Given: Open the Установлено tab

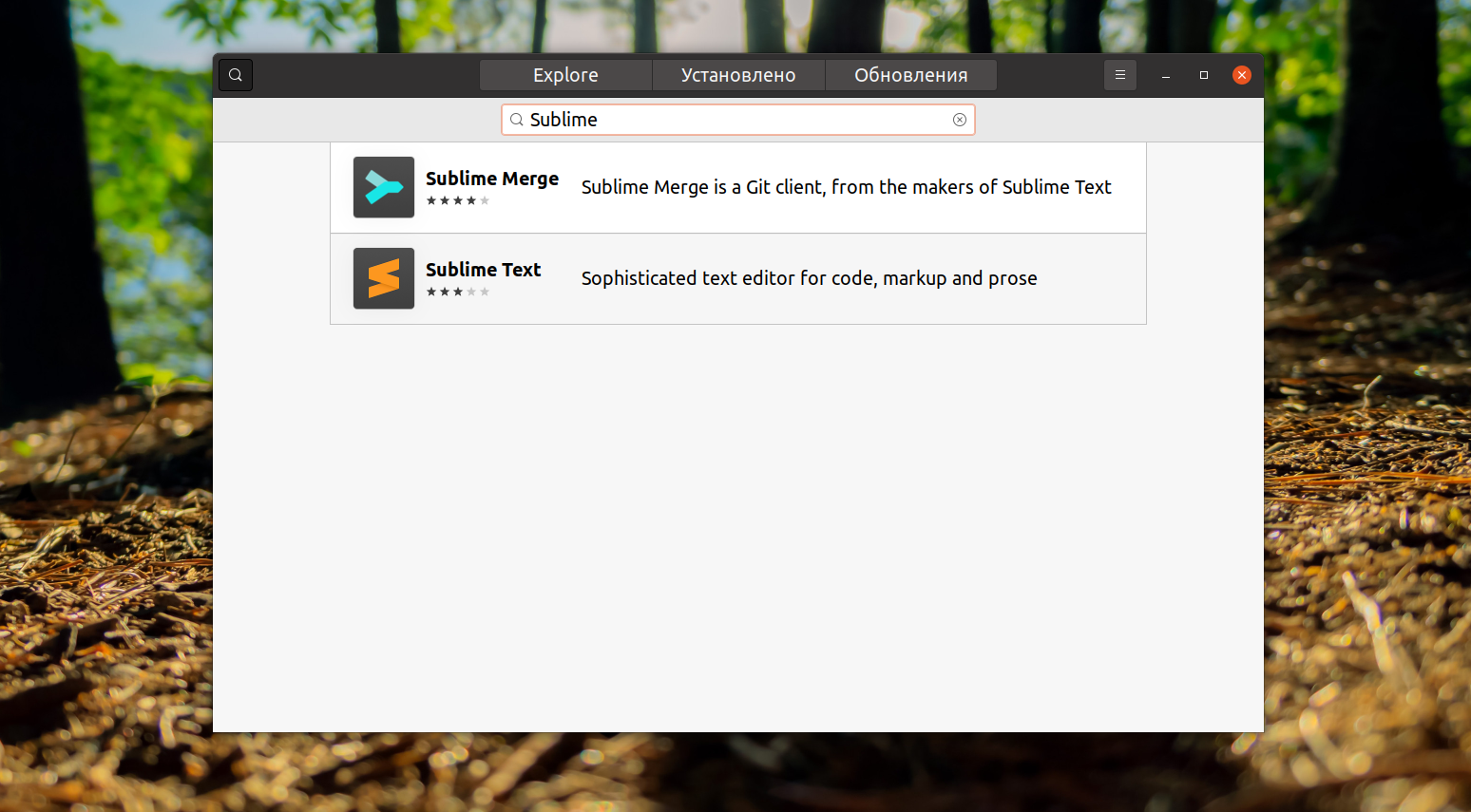Looking at the screenshot, I should click(x=738, y=75).
